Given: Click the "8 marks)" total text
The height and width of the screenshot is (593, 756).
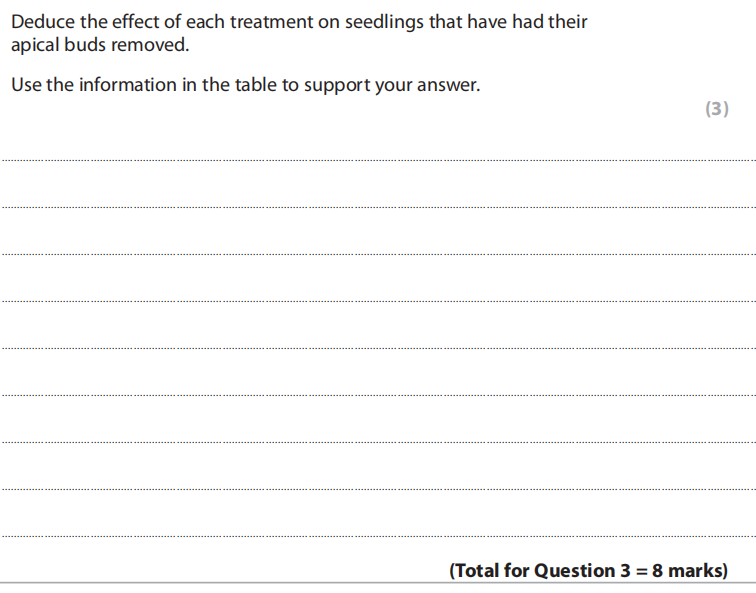Looking at the screenshot, I should [x=689, y=571].
